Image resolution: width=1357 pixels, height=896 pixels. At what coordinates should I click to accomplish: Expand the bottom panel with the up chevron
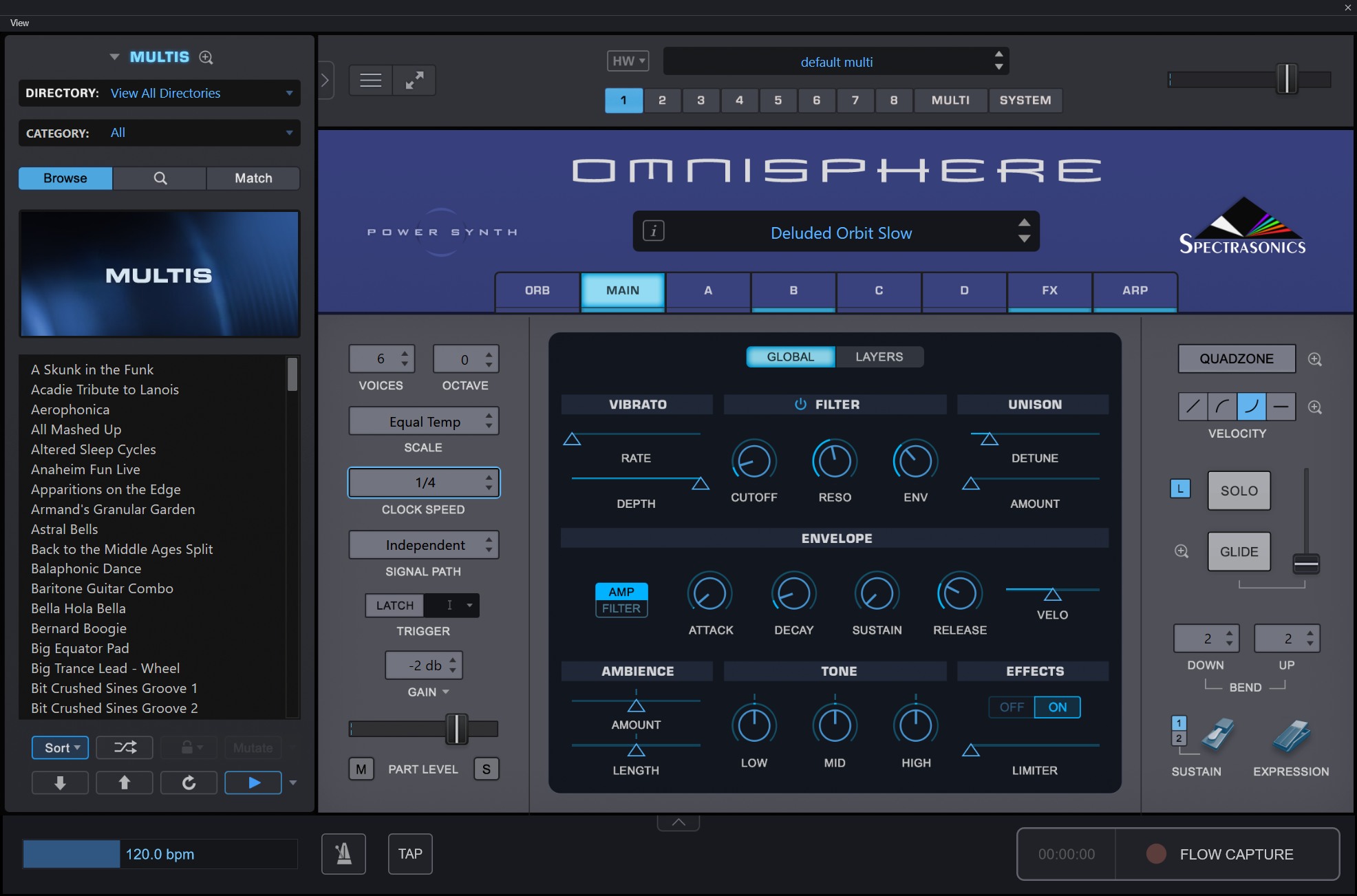coord(678,822)
